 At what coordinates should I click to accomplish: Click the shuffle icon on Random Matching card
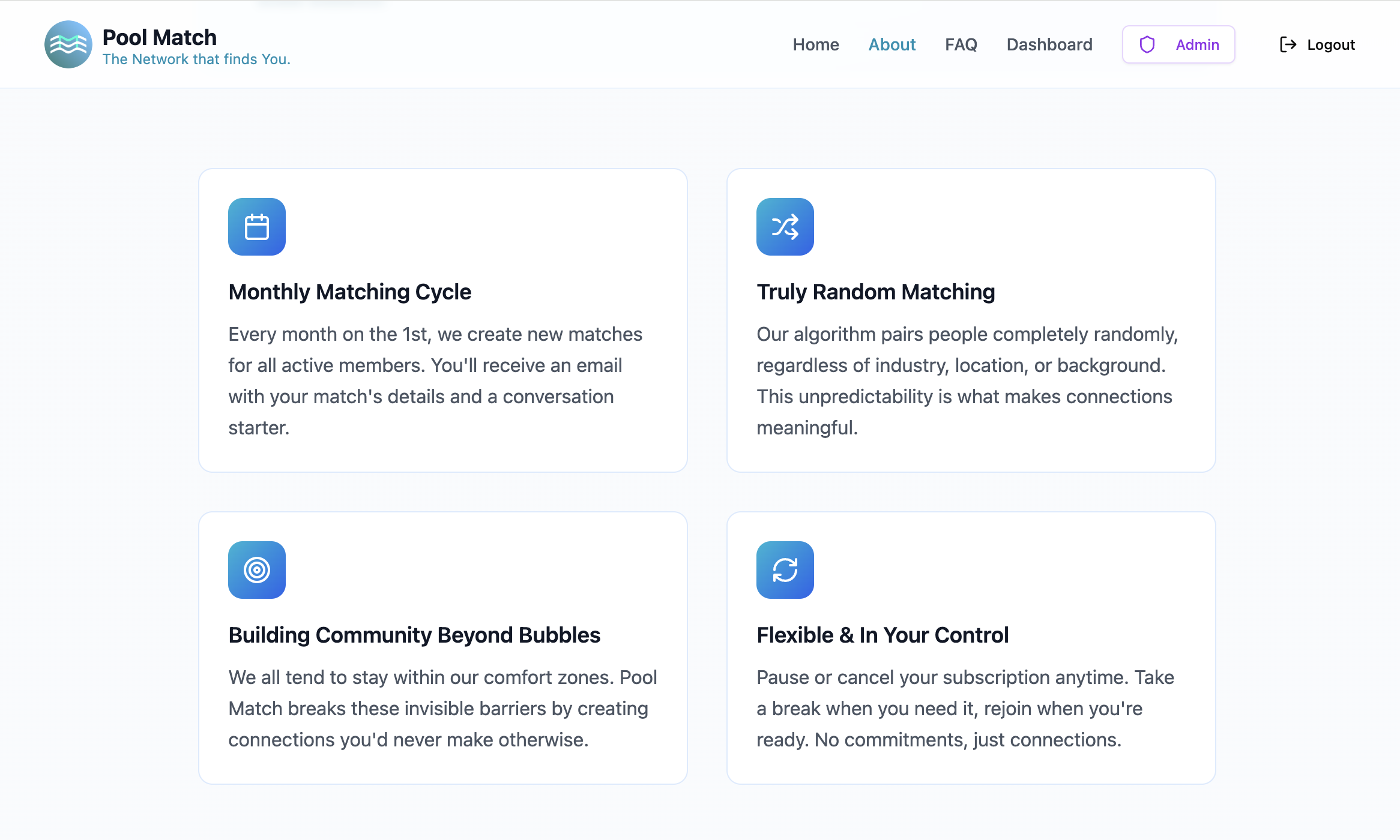click(785, 227)
